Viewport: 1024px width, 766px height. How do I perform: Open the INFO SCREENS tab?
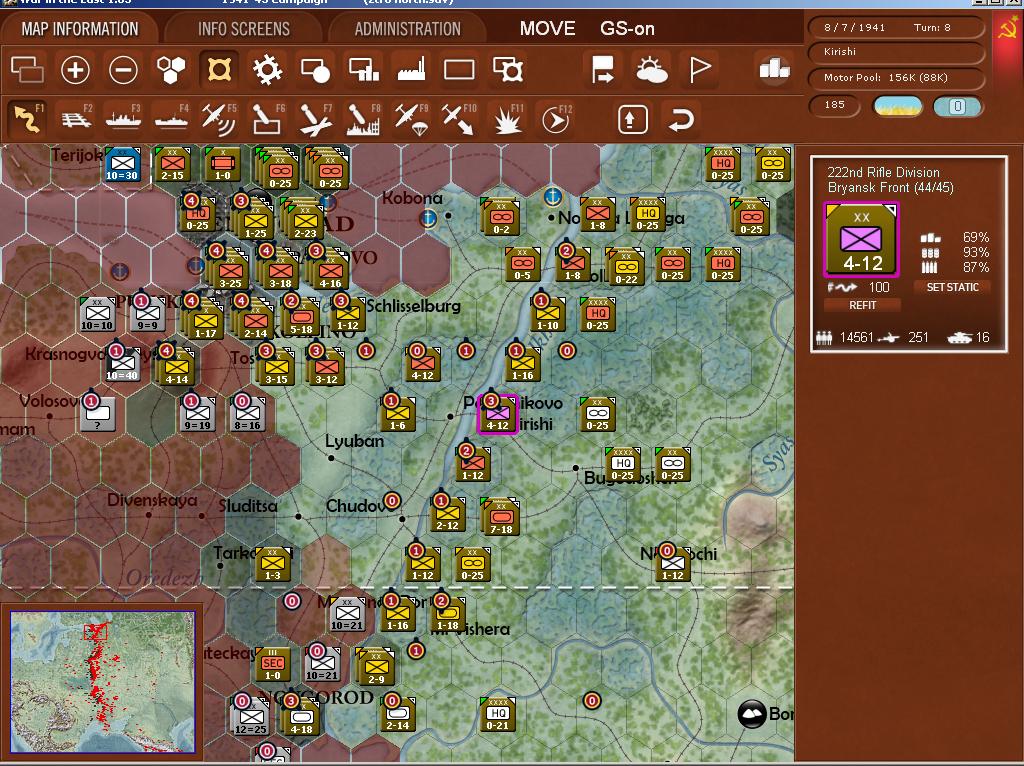coord(244,29)
